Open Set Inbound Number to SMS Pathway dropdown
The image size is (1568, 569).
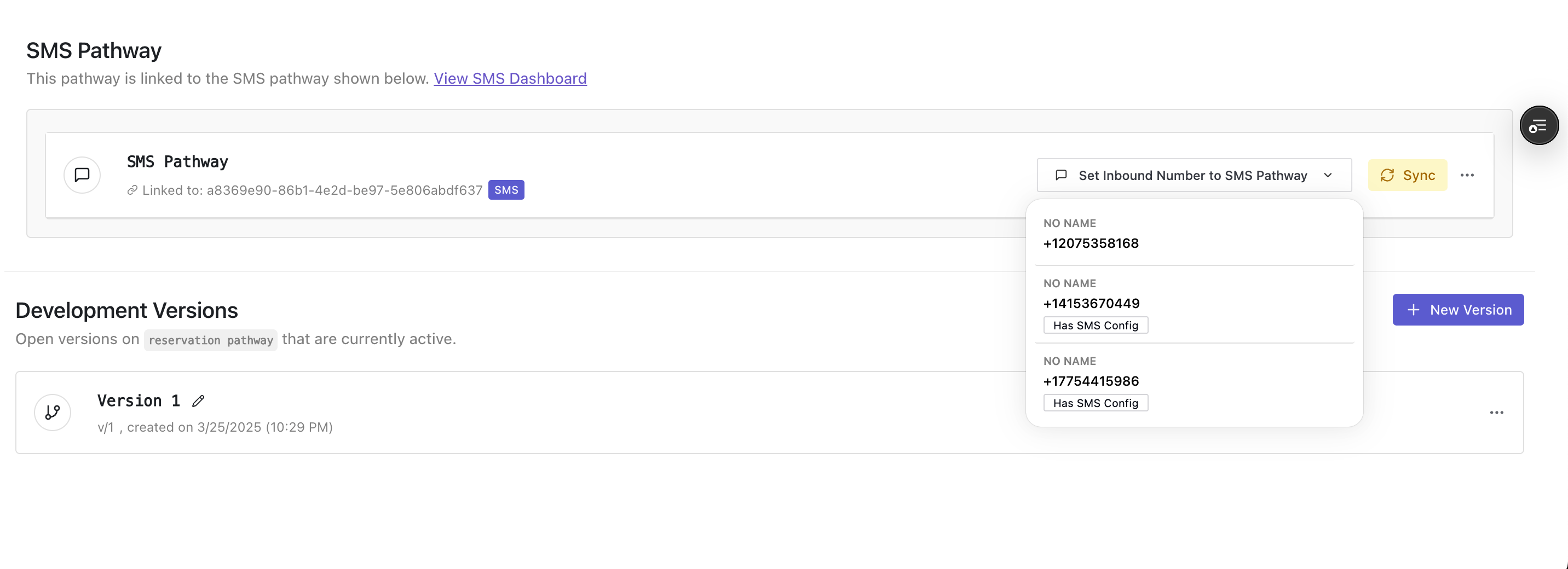tap(1194, 175)
